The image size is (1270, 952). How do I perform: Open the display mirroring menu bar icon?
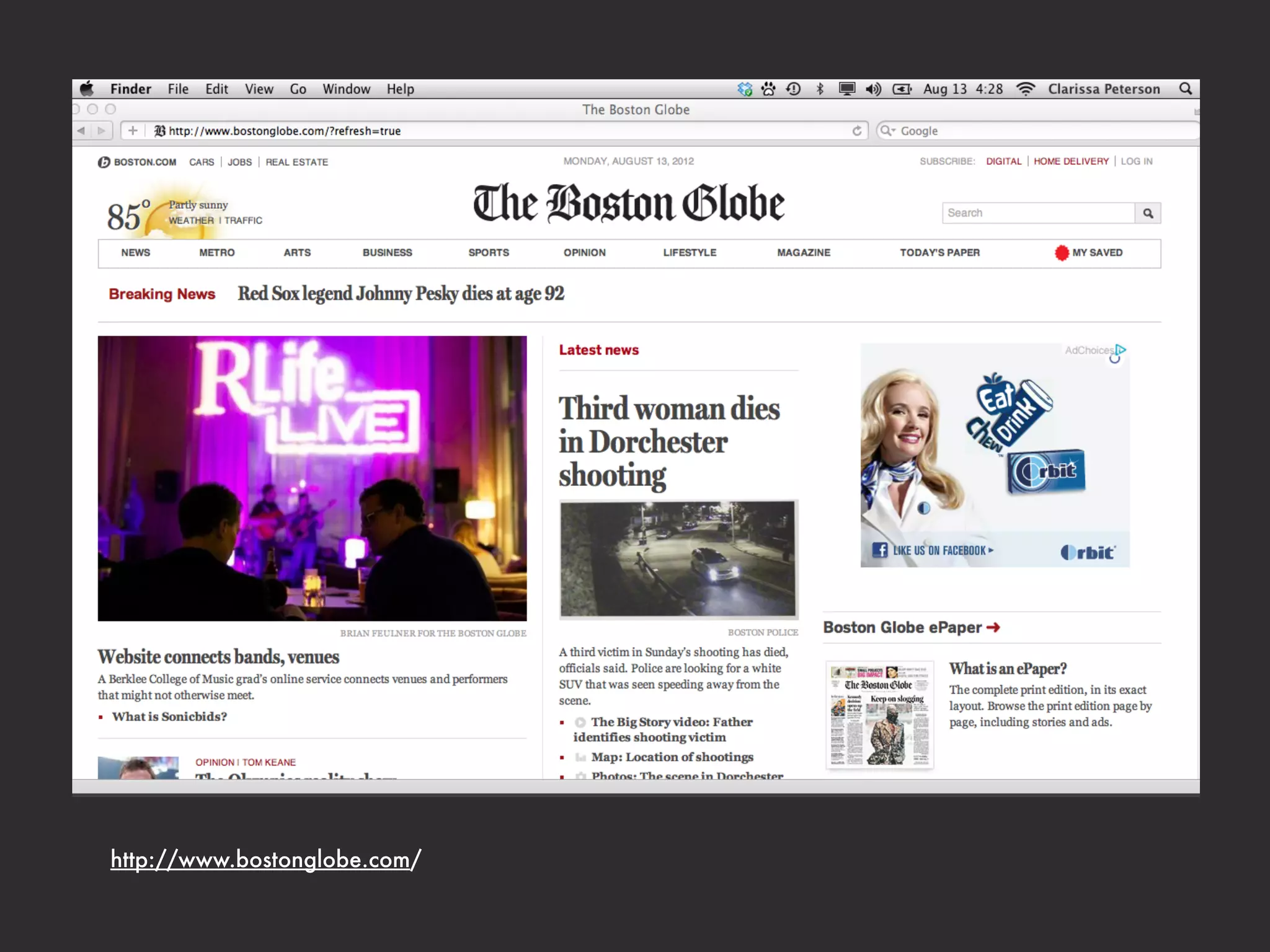click(x=846, y=89)
